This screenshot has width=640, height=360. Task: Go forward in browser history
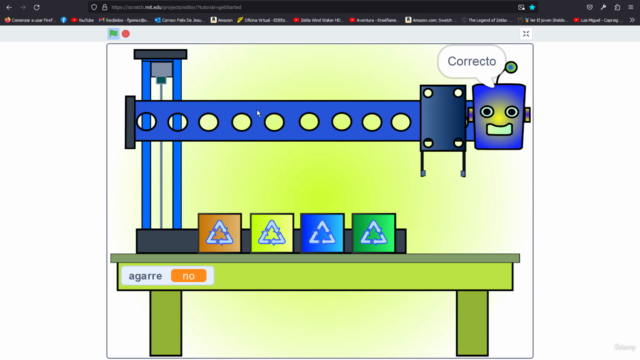[23, 7]
